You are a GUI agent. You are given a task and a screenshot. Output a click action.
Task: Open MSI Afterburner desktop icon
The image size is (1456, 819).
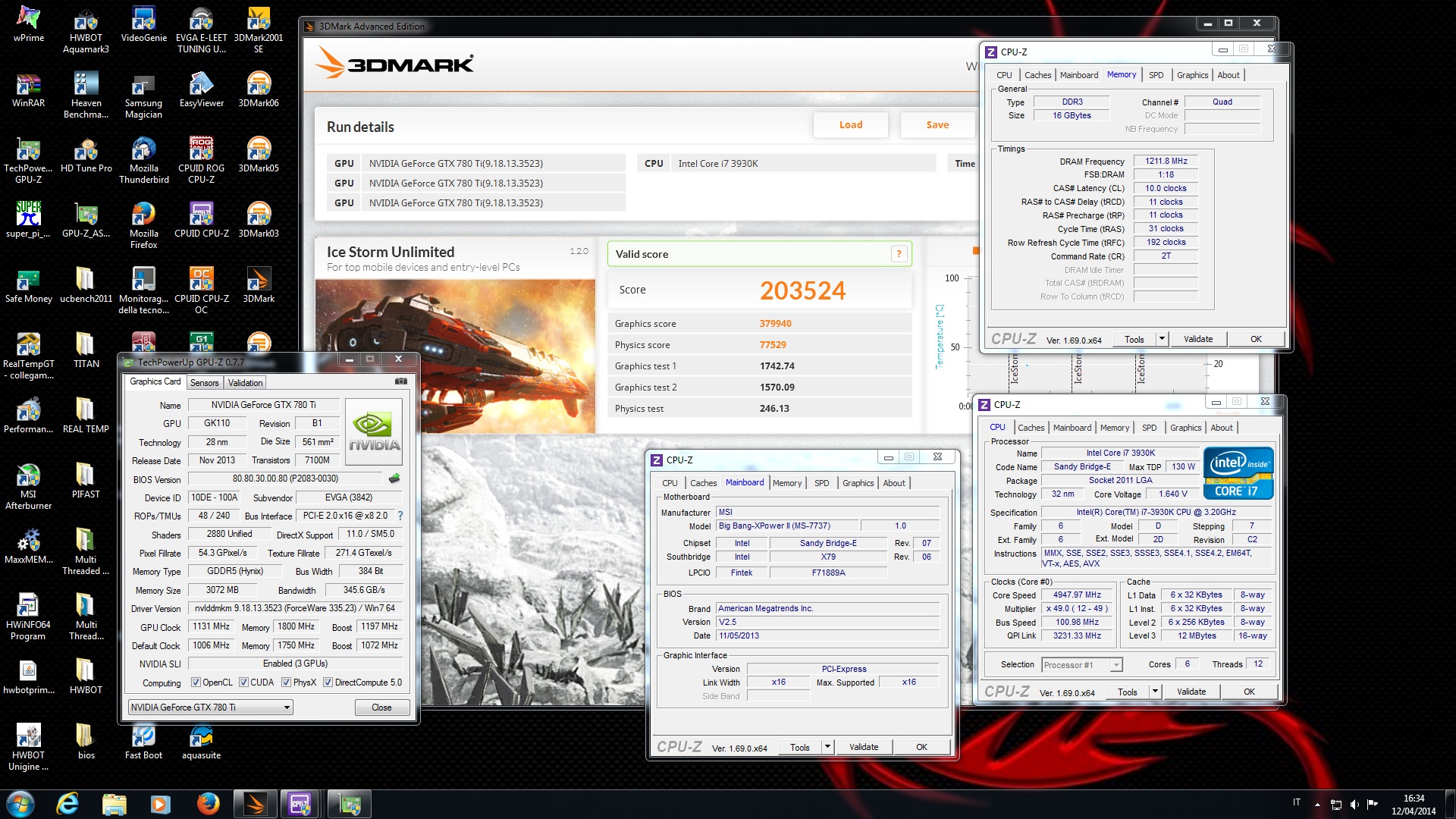tap(29, 487)
